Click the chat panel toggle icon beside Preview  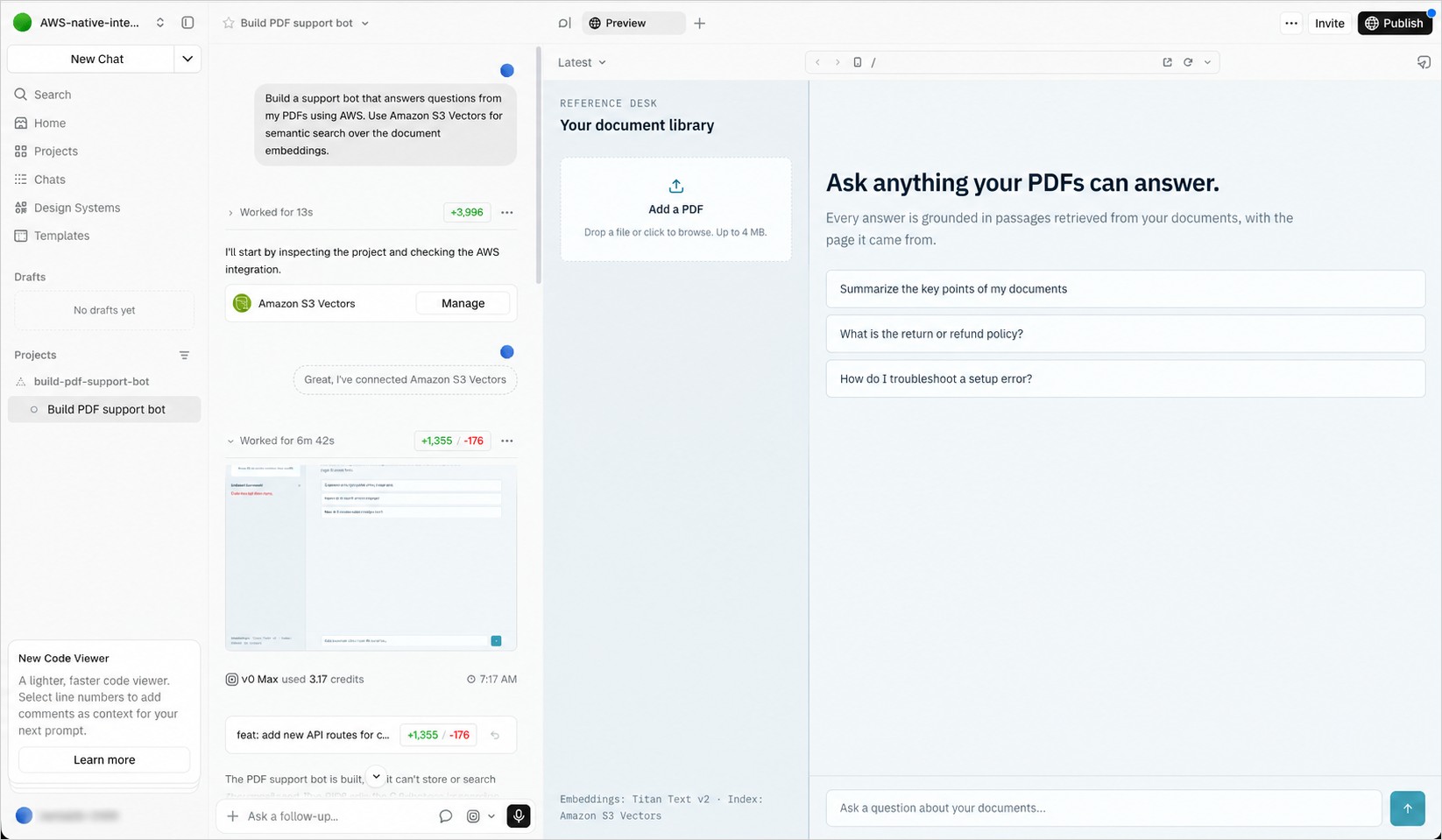(564, 23)
